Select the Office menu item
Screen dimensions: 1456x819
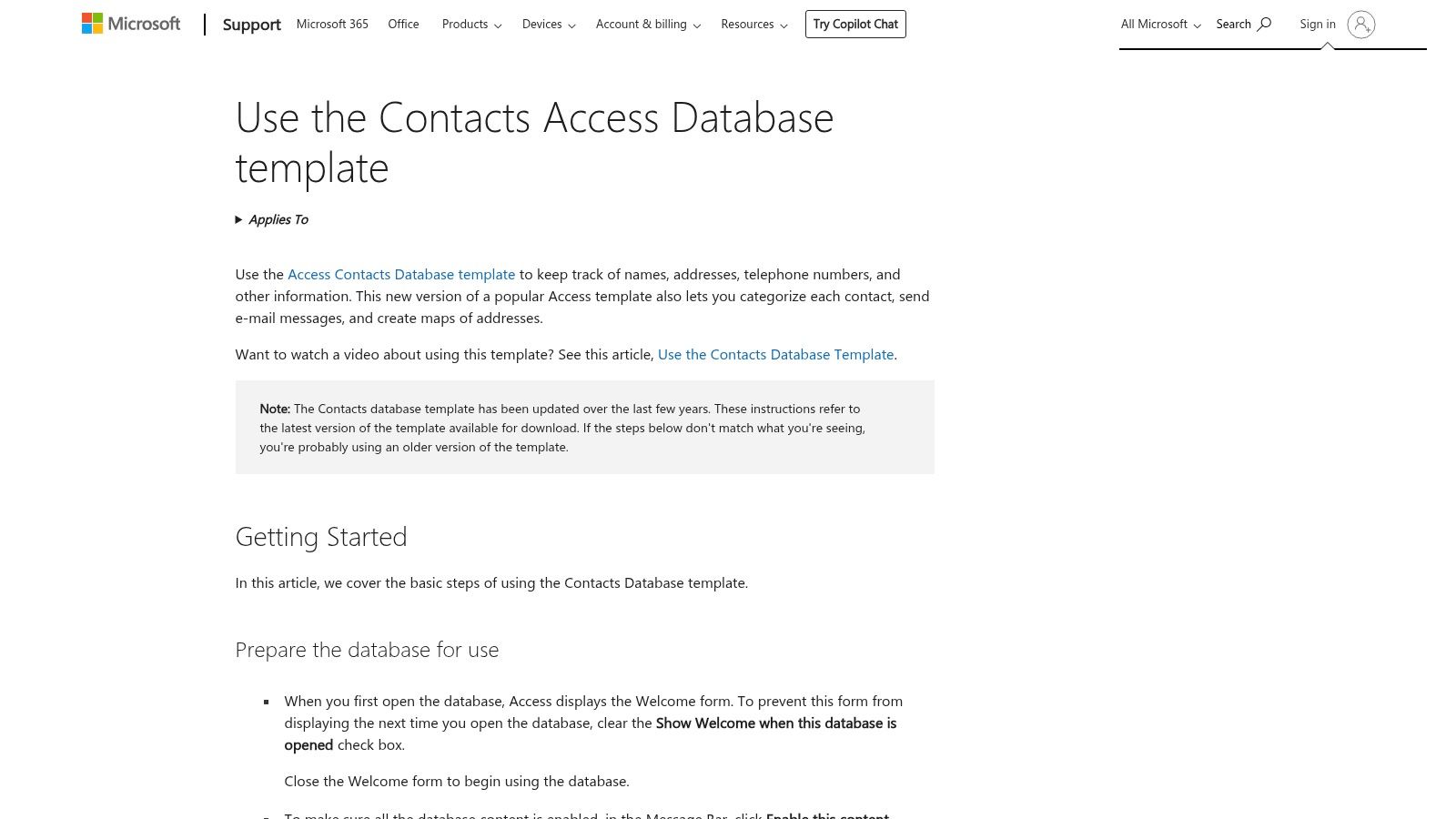(x=403, y=25)
